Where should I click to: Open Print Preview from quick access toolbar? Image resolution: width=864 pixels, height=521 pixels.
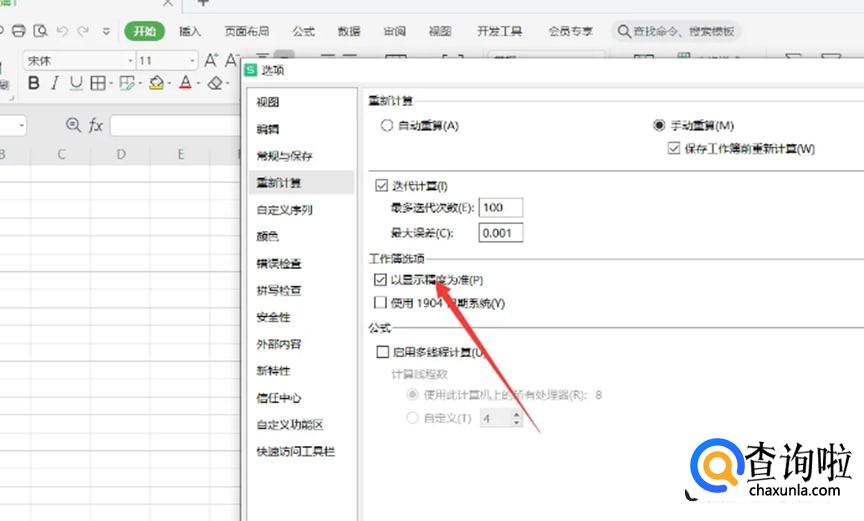[x=40, y=31]
